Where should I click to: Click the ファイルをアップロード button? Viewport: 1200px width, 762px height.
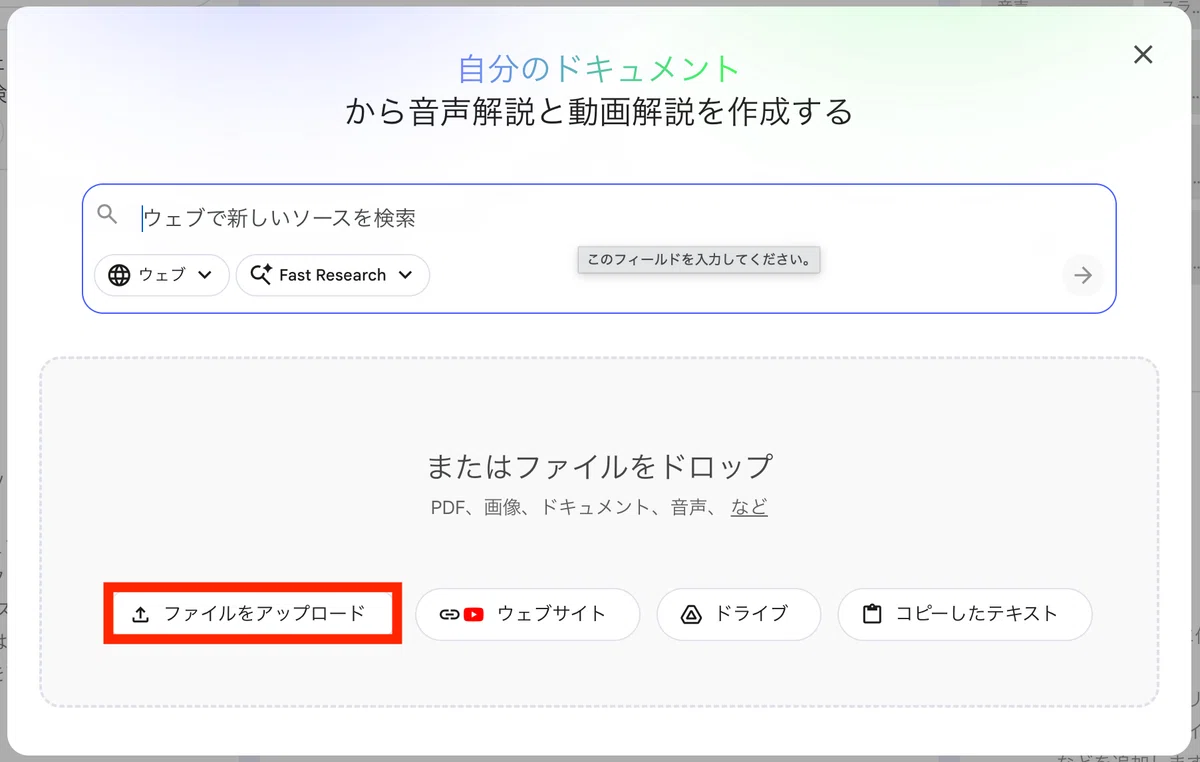(x=252, y=614)
